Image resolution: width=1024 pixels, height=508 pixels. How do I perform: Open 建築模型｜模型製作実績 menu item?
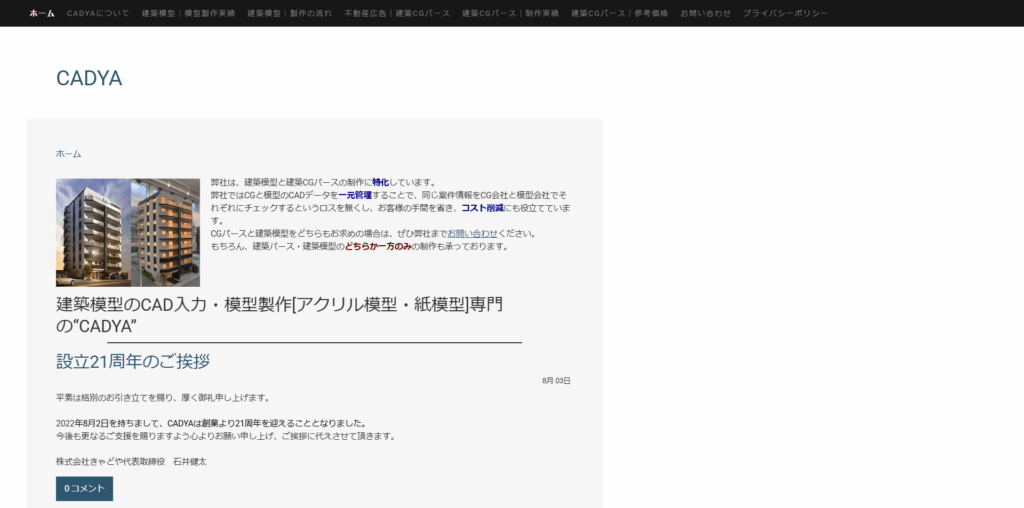click(188, 14)
